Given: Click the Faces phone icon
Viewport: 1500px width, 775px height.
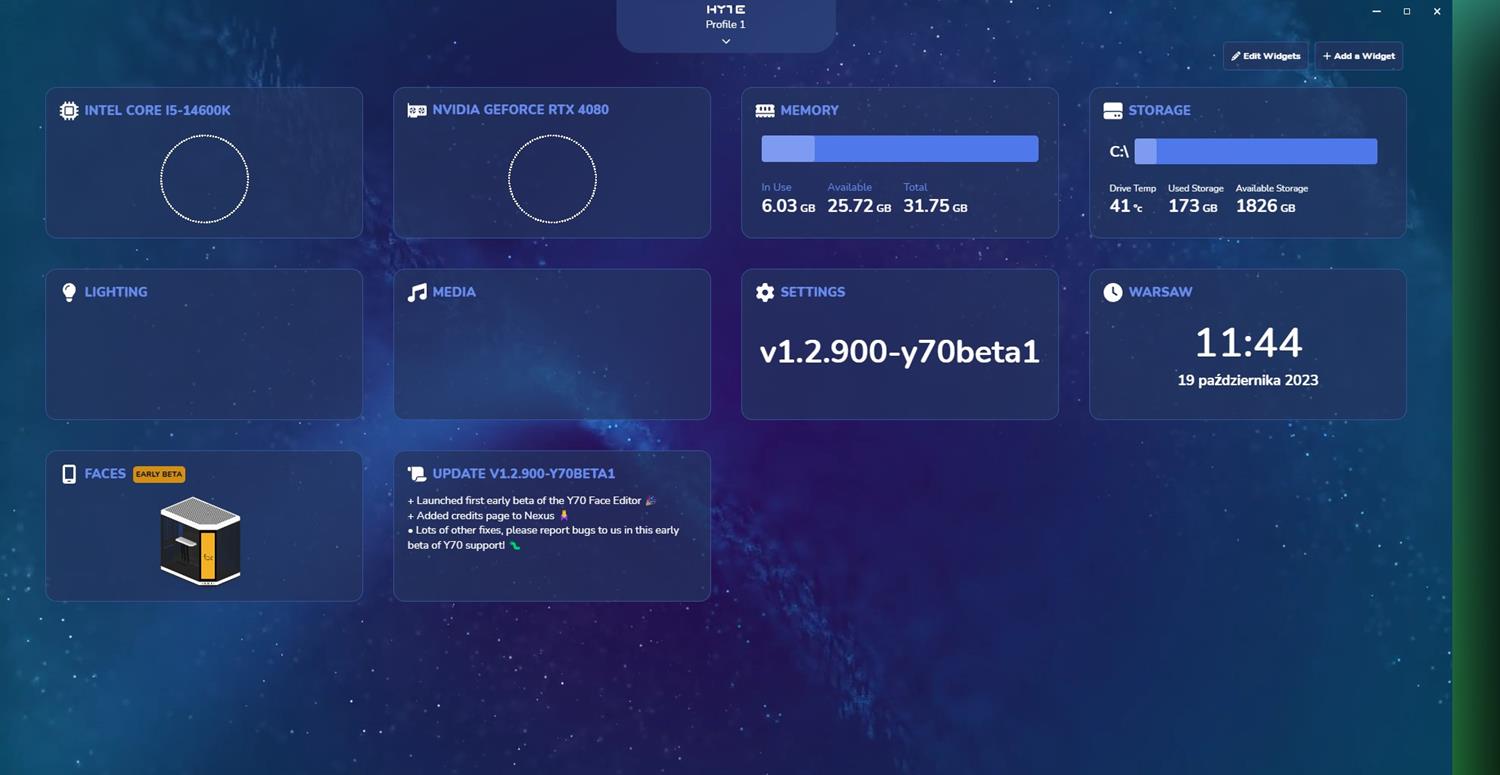Looking at the screenshot, I should pos(69,474).
